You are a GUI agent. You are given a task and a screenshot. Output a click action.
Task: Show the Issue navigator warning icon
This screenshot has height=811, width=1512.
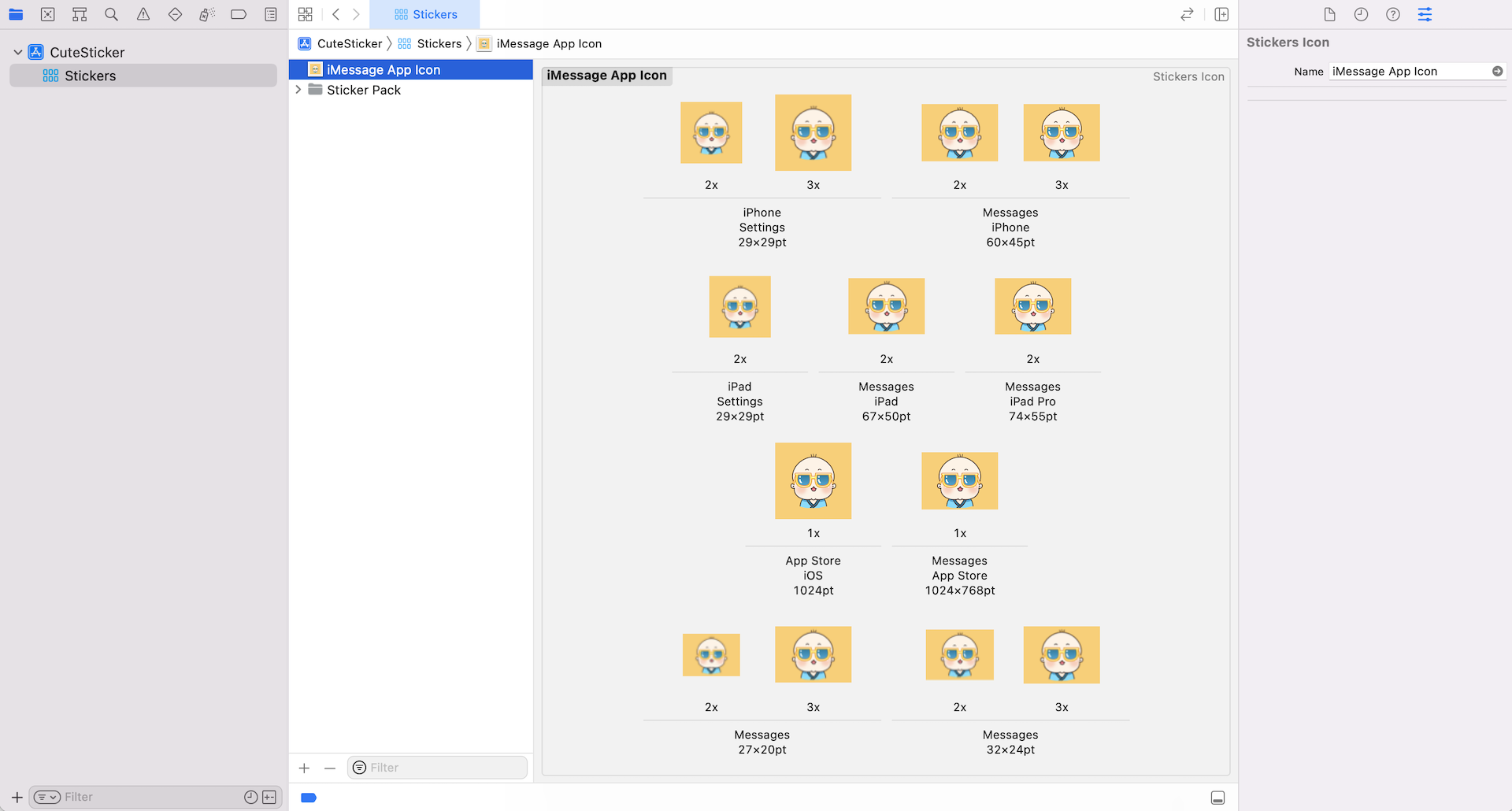[143, 14]
